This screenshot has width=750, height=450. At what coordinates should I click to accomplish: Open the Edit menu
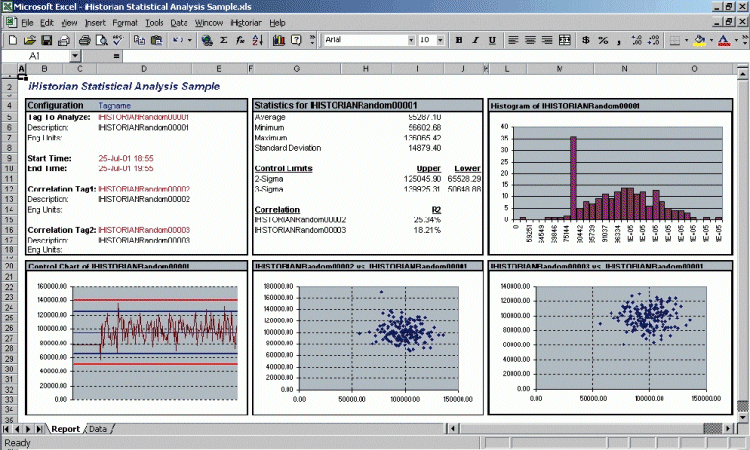[x=47, y=22]
